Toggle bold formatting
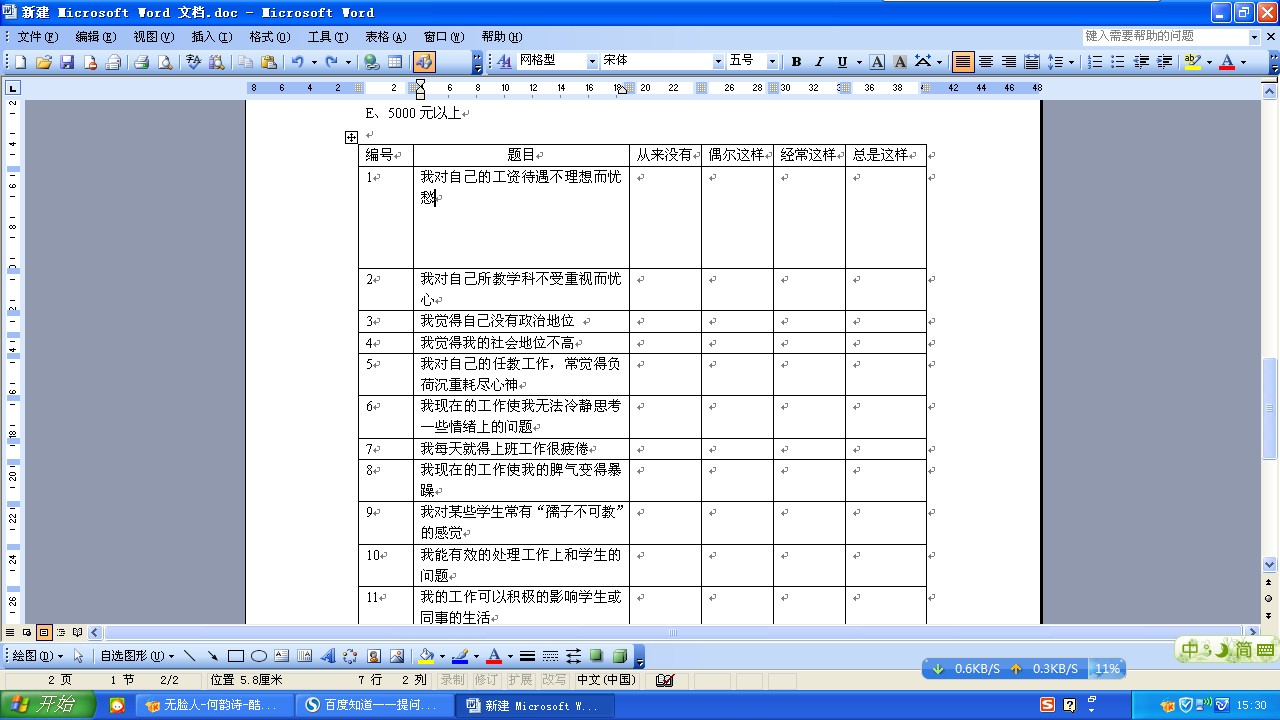 pyautogui.click(x=796, y=61)
